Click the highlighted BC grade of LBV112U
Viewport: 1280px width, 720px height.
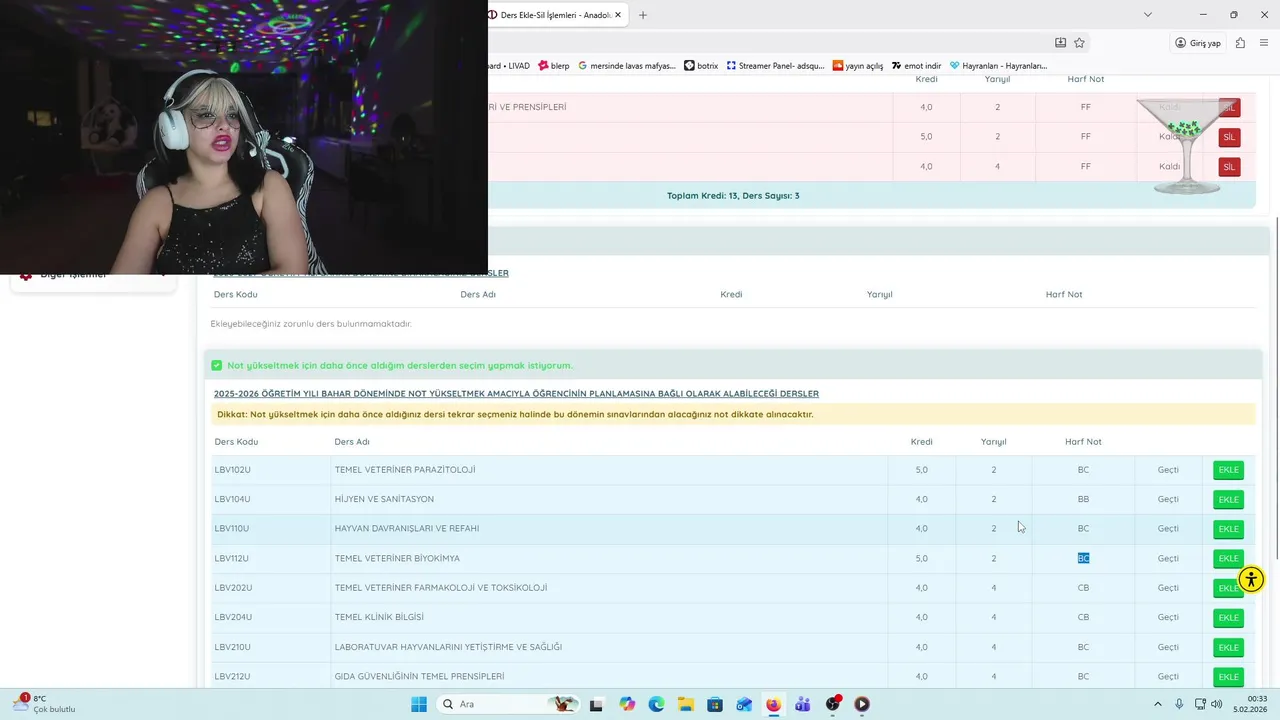tap(1083, 558)
